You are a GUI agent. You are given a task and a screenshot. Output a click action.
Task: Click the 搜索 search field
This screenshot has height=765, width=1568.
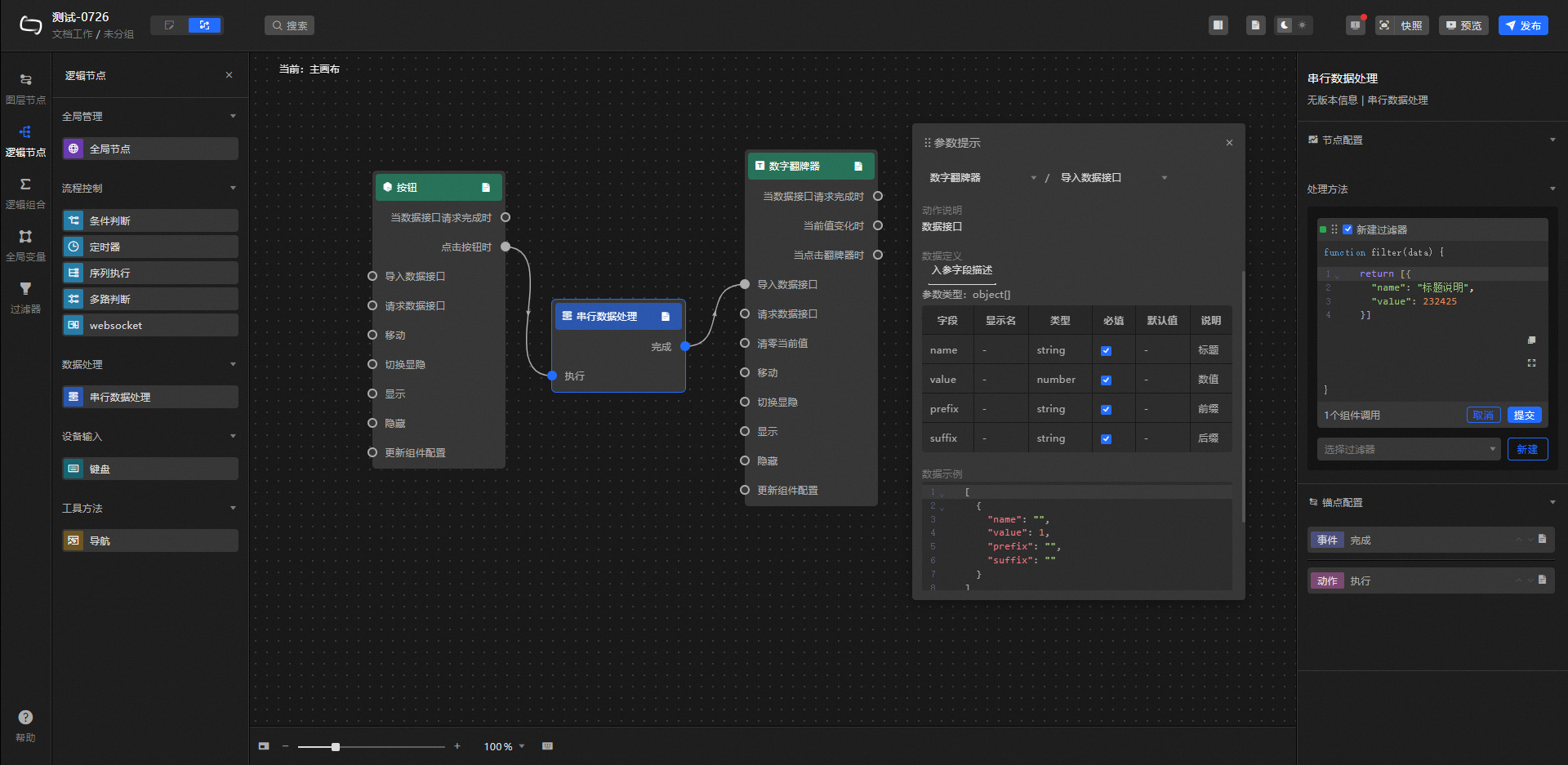pos(290,25)
